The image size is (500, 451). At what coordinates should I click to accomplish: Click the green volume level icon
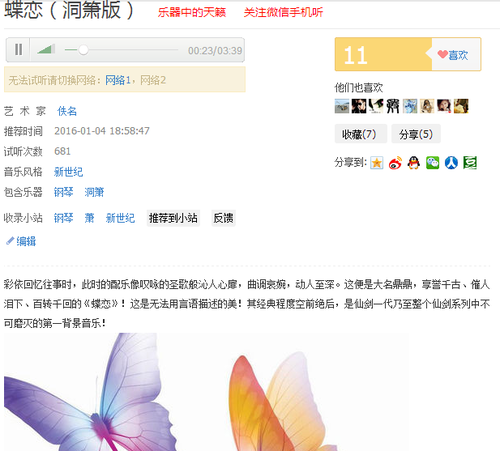click(46, 49)
